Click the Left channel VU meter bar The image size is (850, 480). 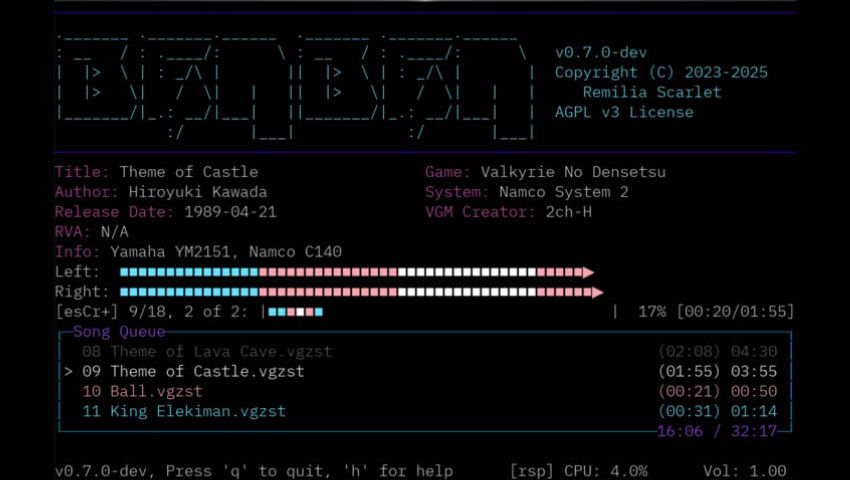tap(357, 272)
